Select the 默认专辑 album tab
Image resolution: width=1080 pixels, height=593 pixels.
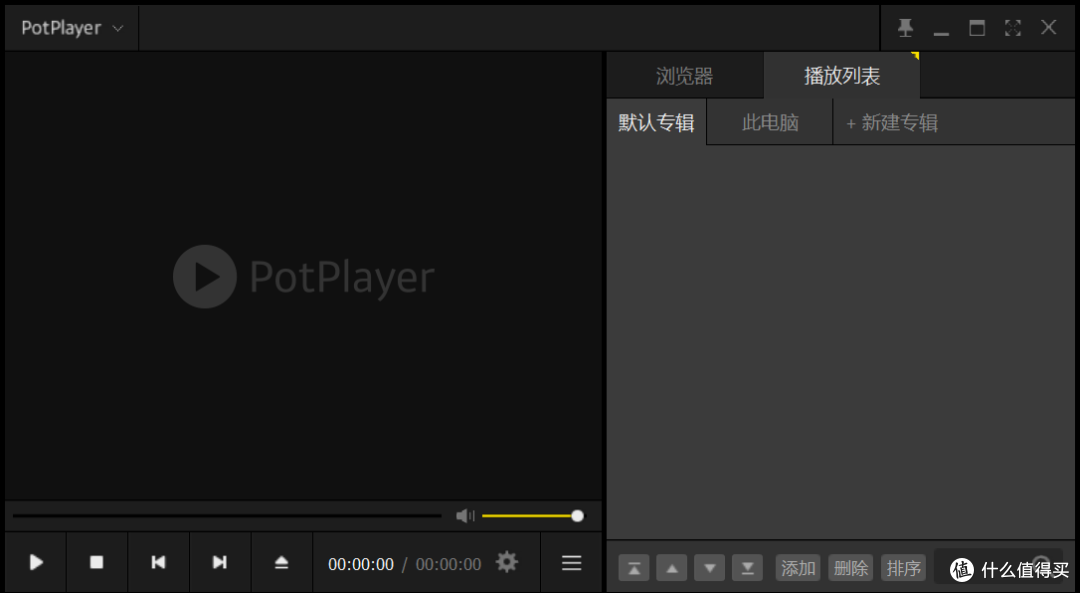(656, 123)
